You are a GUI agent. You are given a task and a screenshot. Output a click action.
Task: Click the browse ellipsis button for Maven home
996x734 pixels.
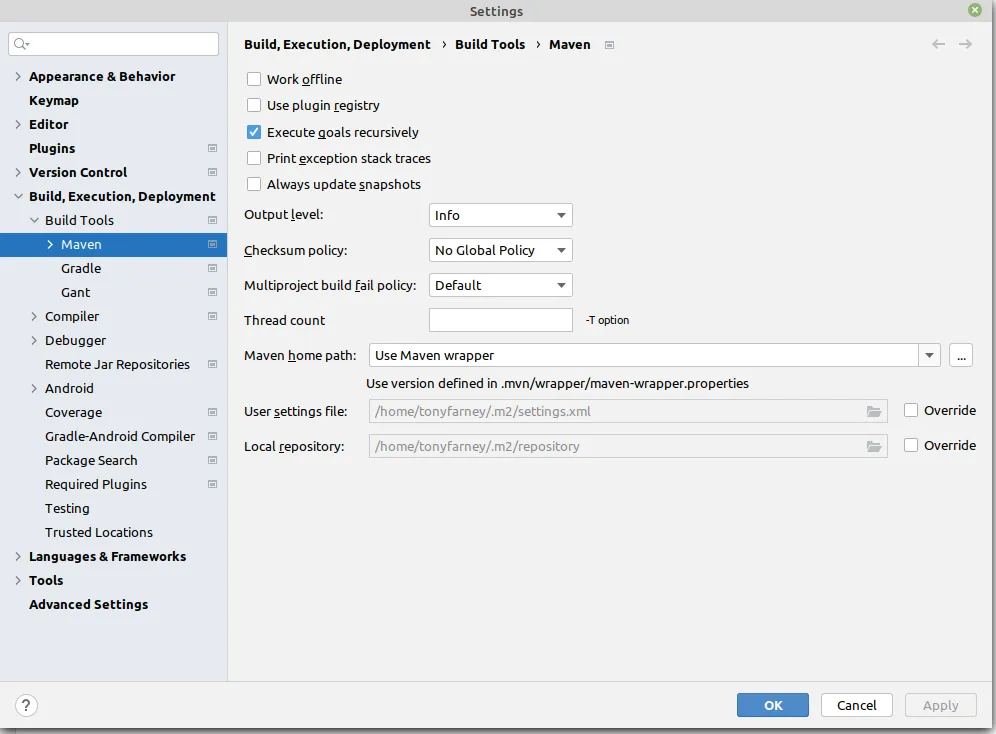tap(960, 355)
